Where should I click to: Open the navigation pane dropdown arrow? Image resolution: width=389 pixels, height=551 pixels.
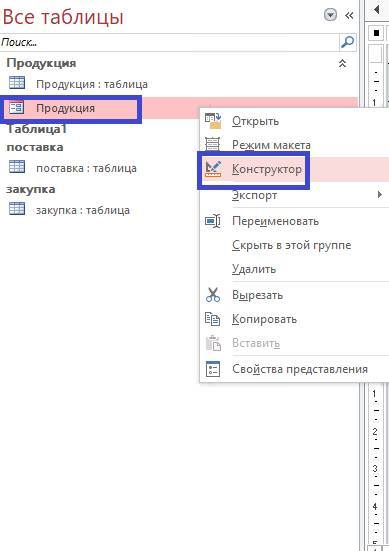click(330, 15)
